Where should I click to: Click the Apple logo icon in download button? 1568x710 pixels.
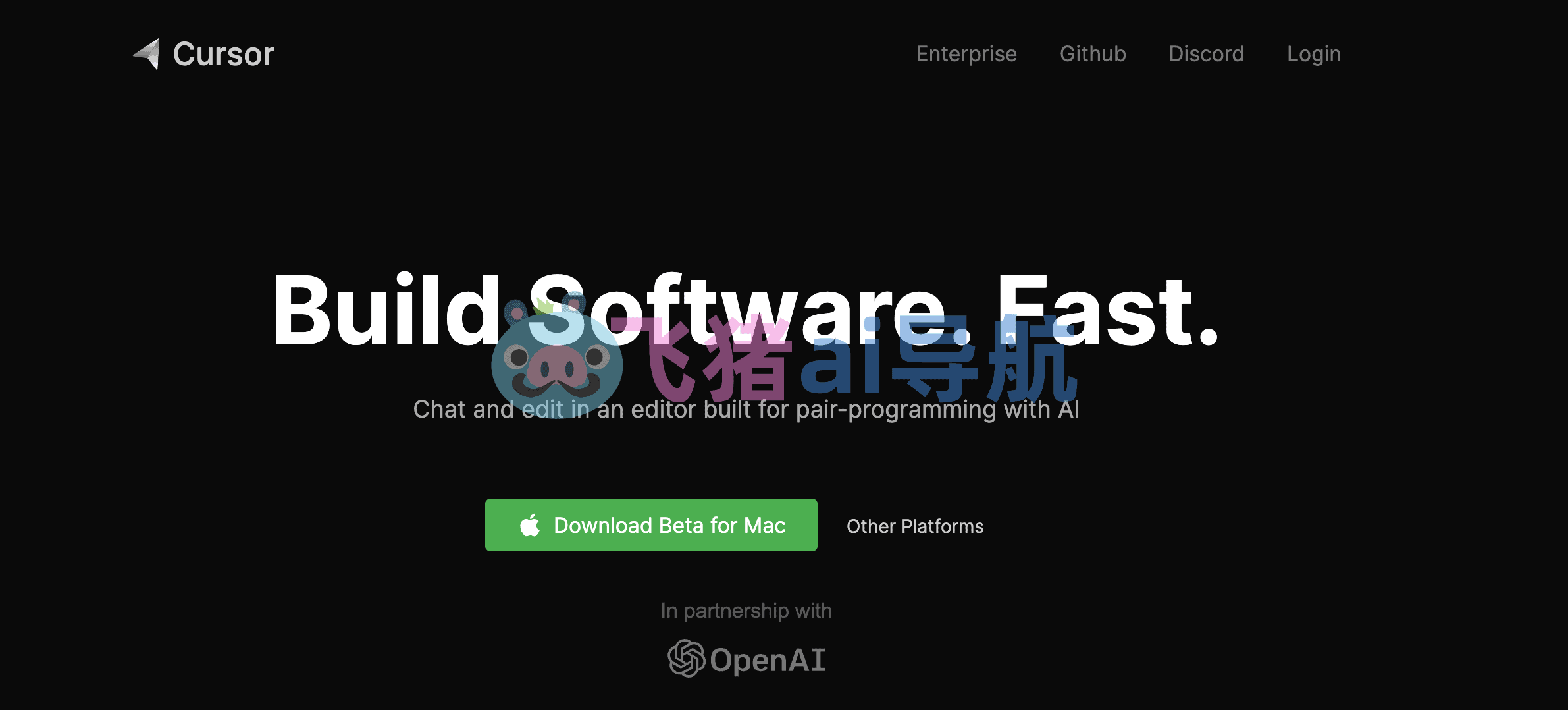tap(530, 525)
